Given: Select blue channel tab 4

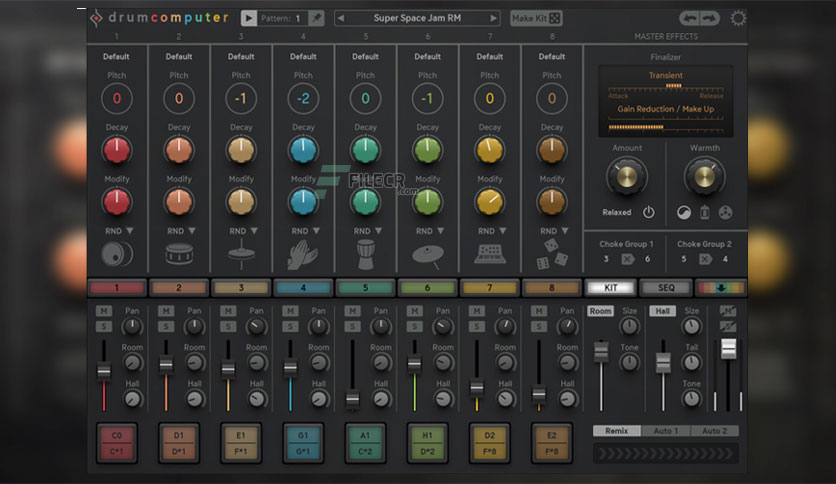Looking at the screenshot, I should (303, 288).
